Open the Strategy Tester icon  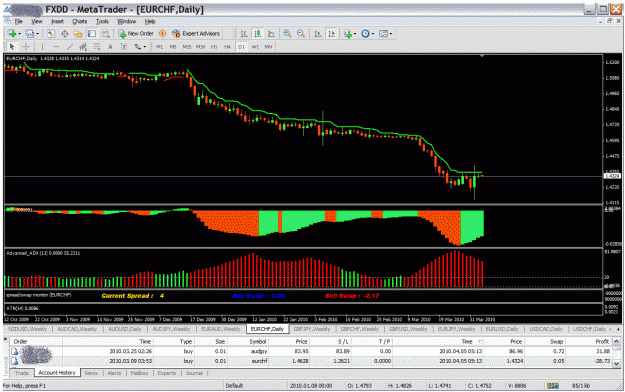click(x=105, y=34)
